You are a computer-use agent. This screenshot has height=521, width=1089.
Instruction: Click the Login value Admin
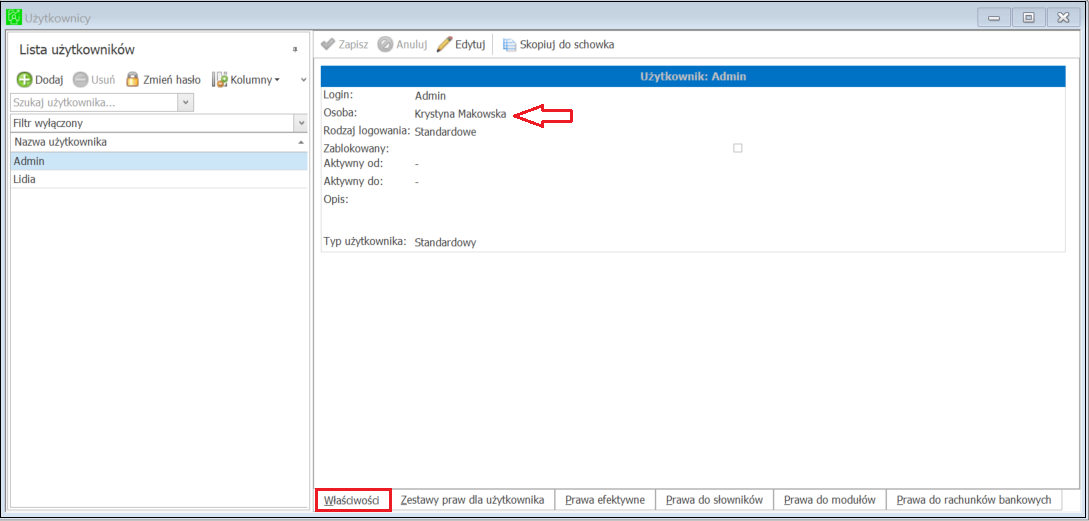coord(430,96)
